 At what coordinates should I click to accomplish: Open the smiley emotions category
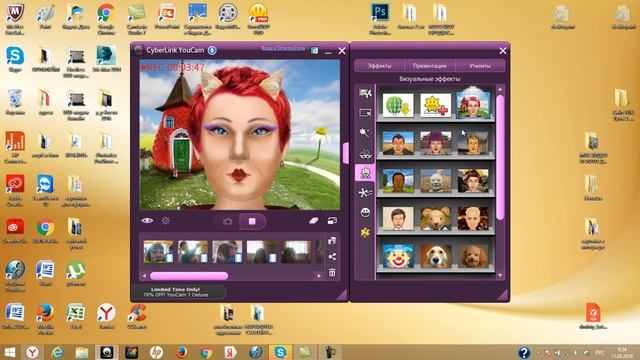tap(365, 212)
